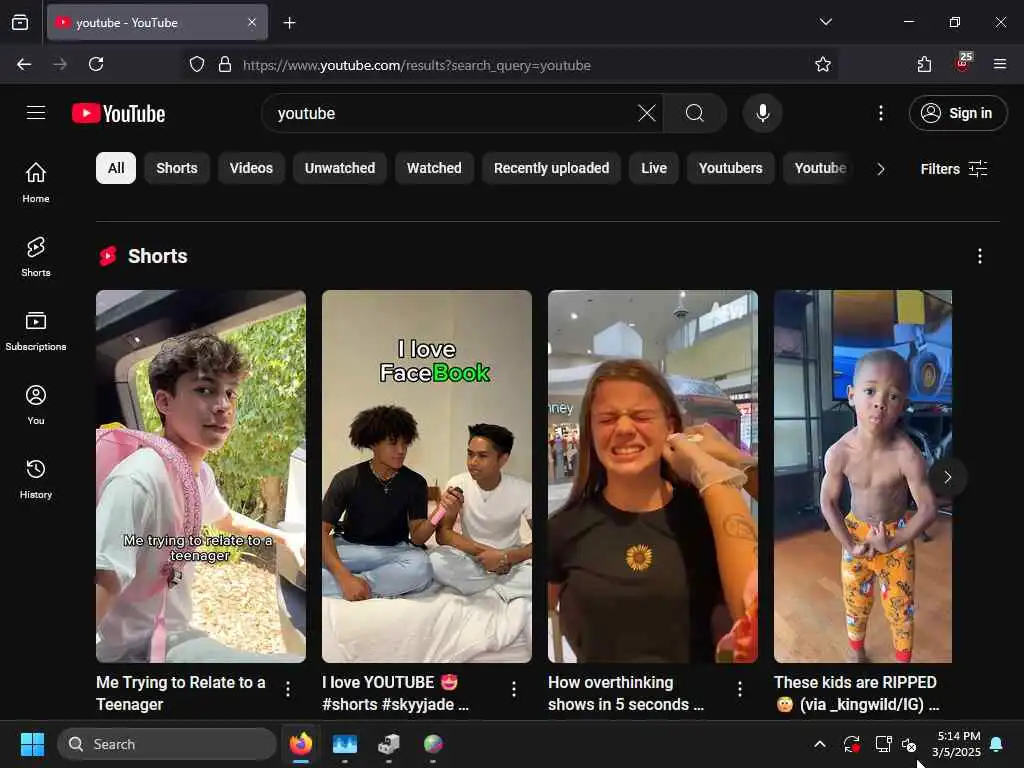Open 'These kids are RIPPED' title
Viewport: 1024px width, 768px height.
point(857,693)
